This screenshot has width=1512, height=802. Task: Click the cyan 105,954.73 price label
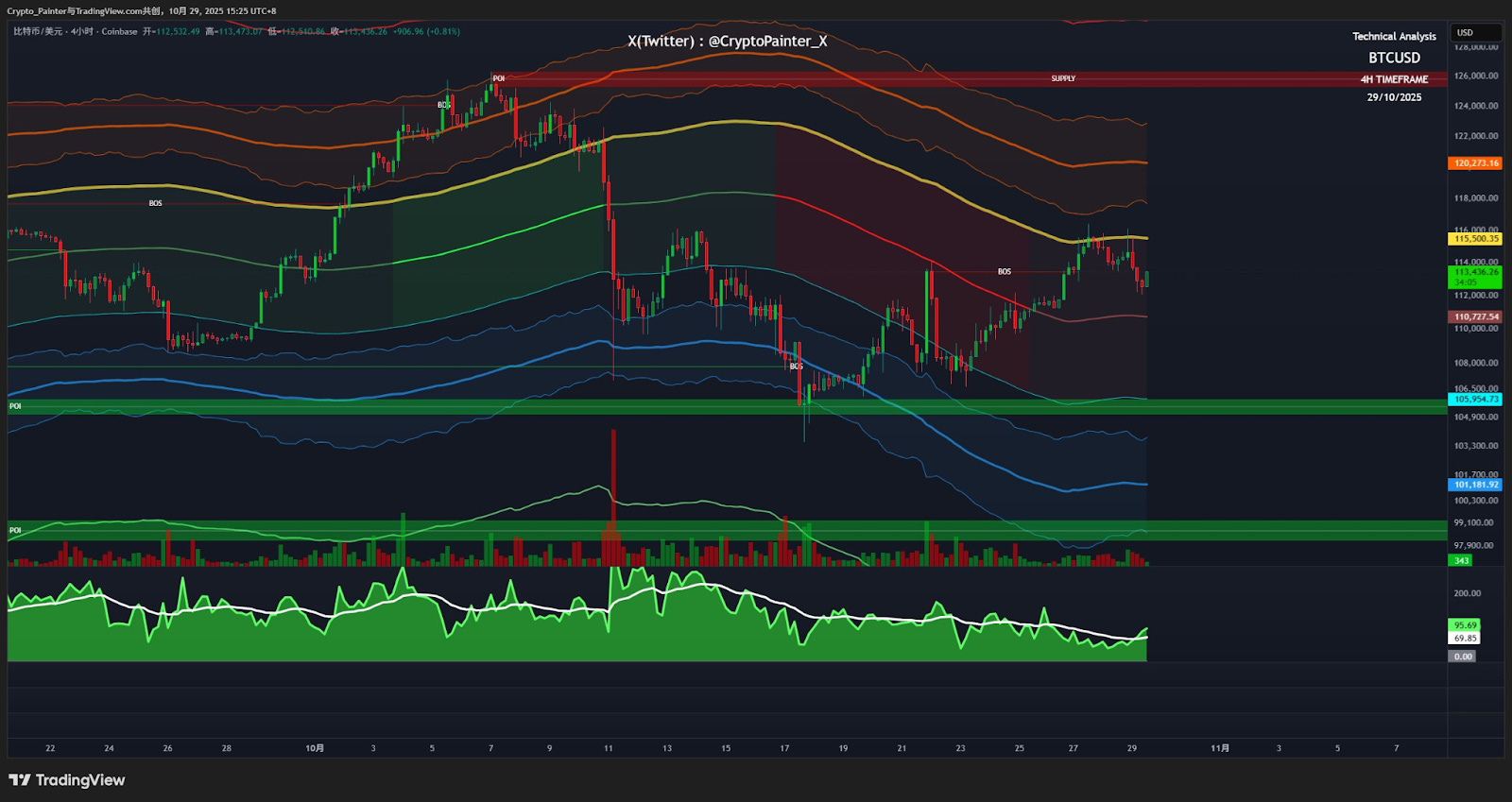pos(1476,400)
